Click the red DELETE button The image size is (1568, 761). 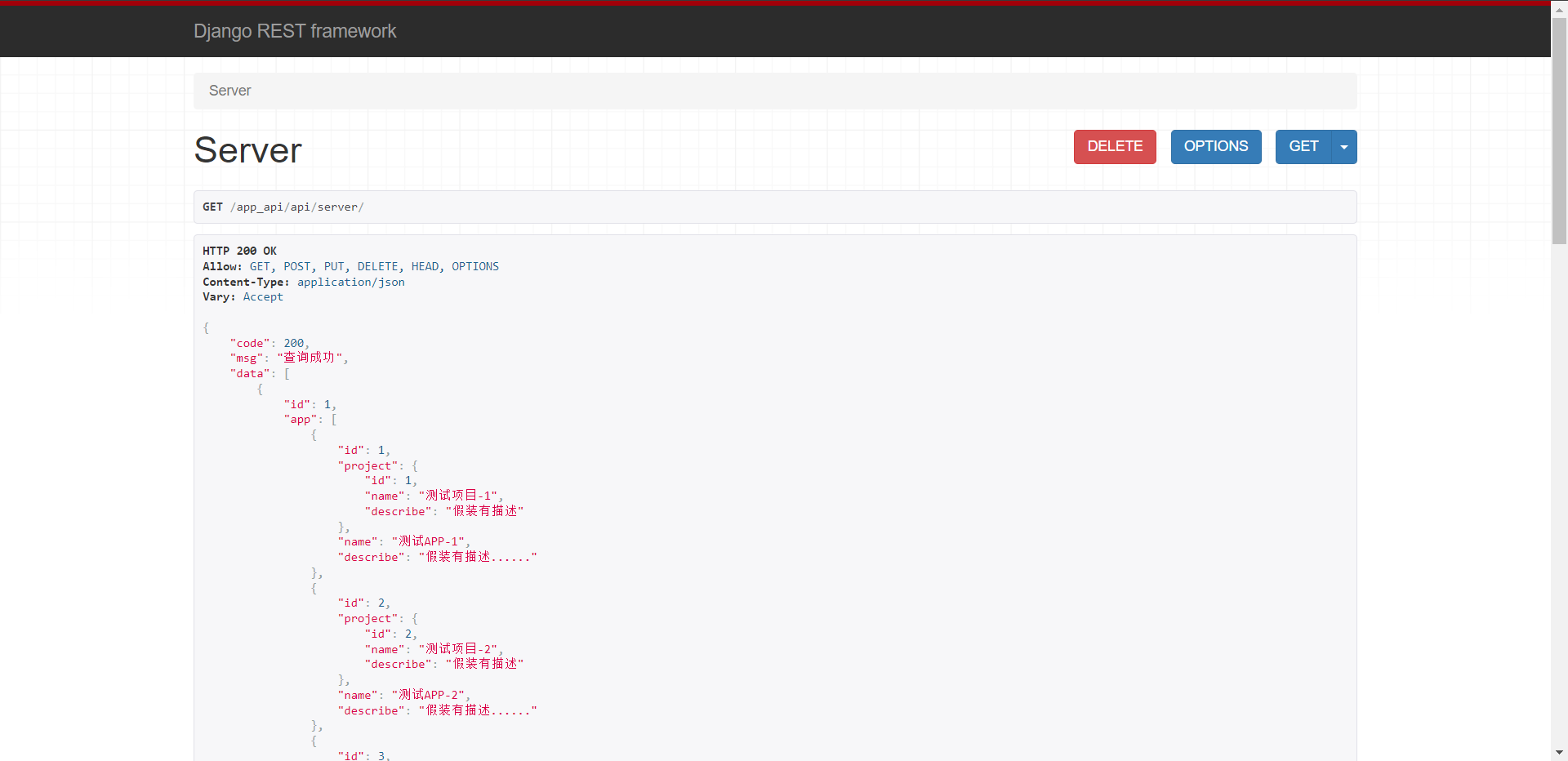pyautogui.click(x=1115, y=147)
